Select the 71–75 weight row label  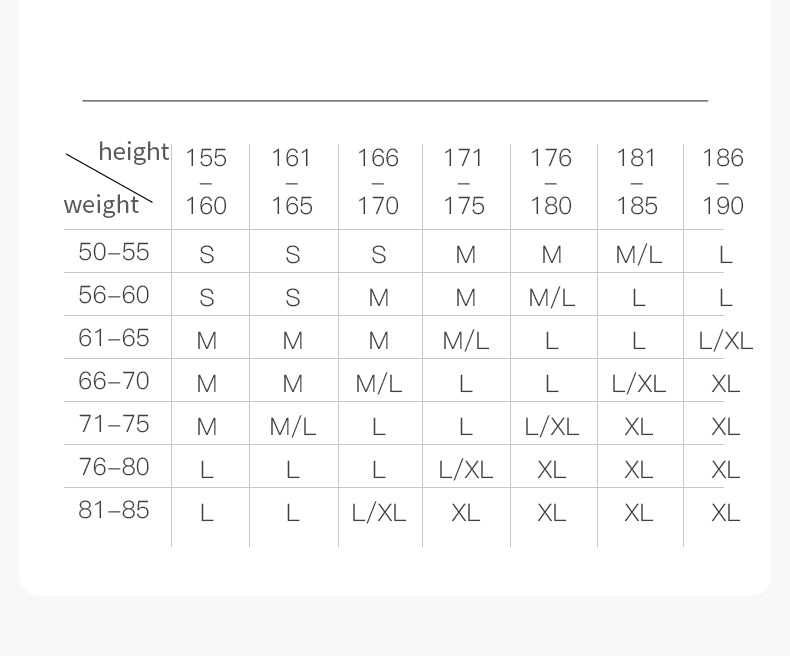point(114,424)
